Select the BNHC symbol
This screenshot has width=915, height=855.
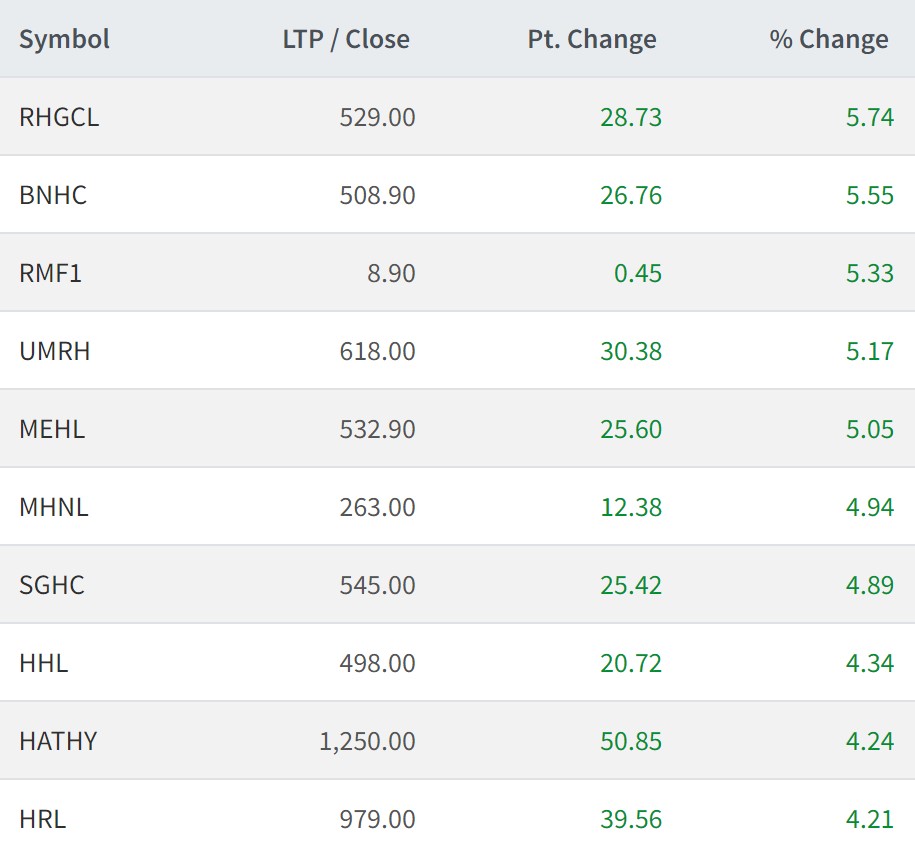(x=53, y=195)
